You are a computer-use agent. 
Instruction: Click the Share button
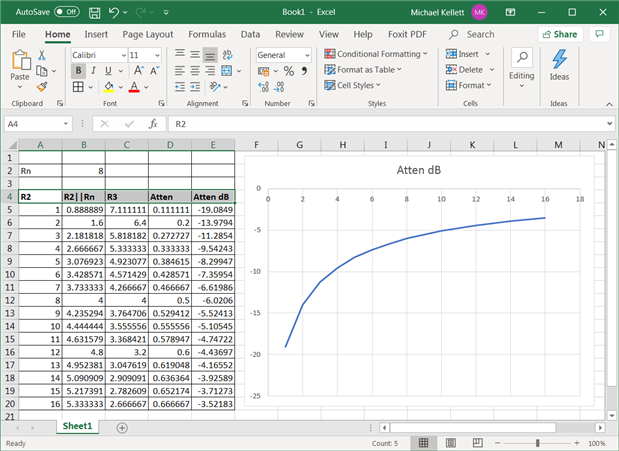(560, 33)
